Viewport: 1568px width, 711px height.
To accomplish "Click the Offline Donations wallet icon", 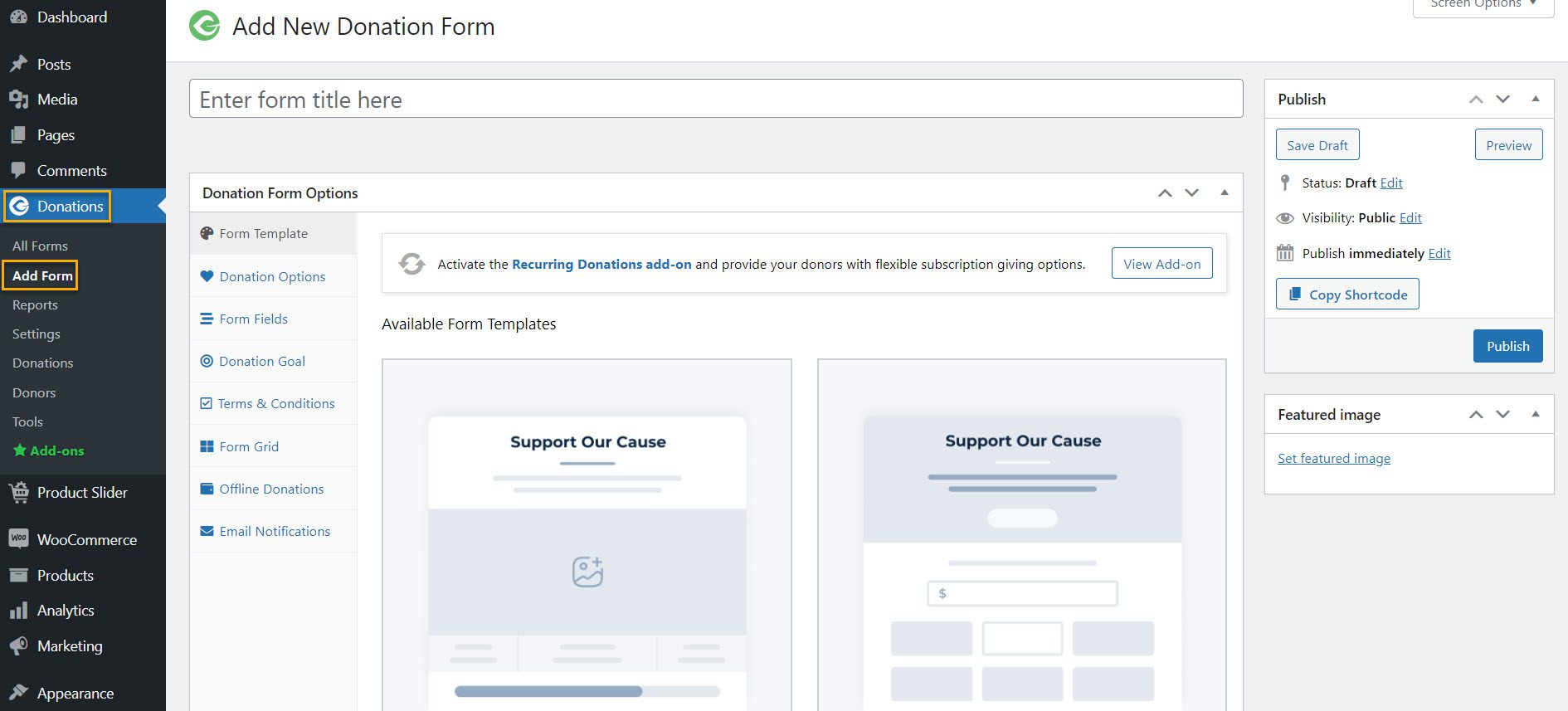I will [207, 489].
